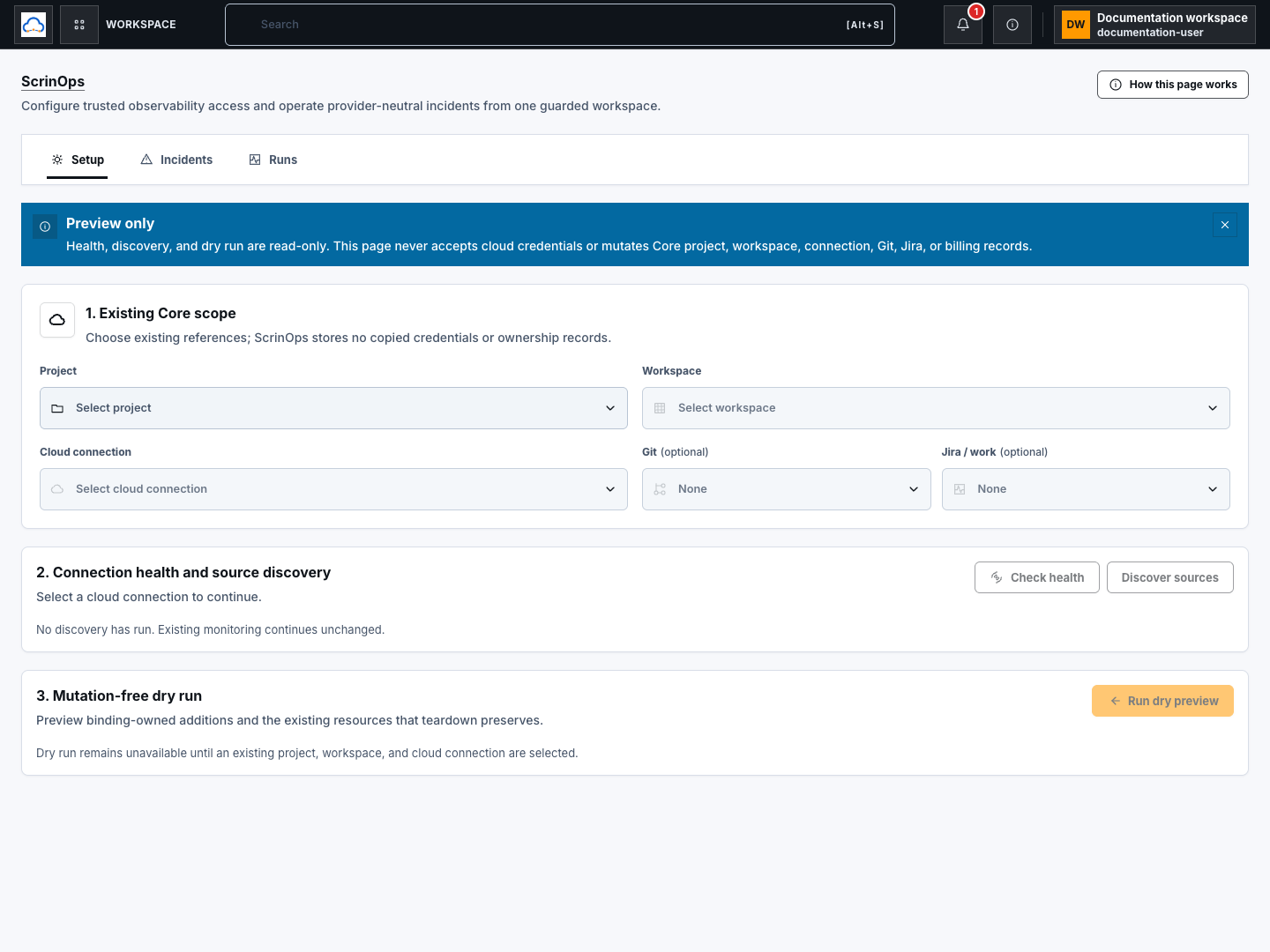Click the folder icon in Project field
Image resolution: width=1270 pixels, height=952 pixels.
click(57, 408)
